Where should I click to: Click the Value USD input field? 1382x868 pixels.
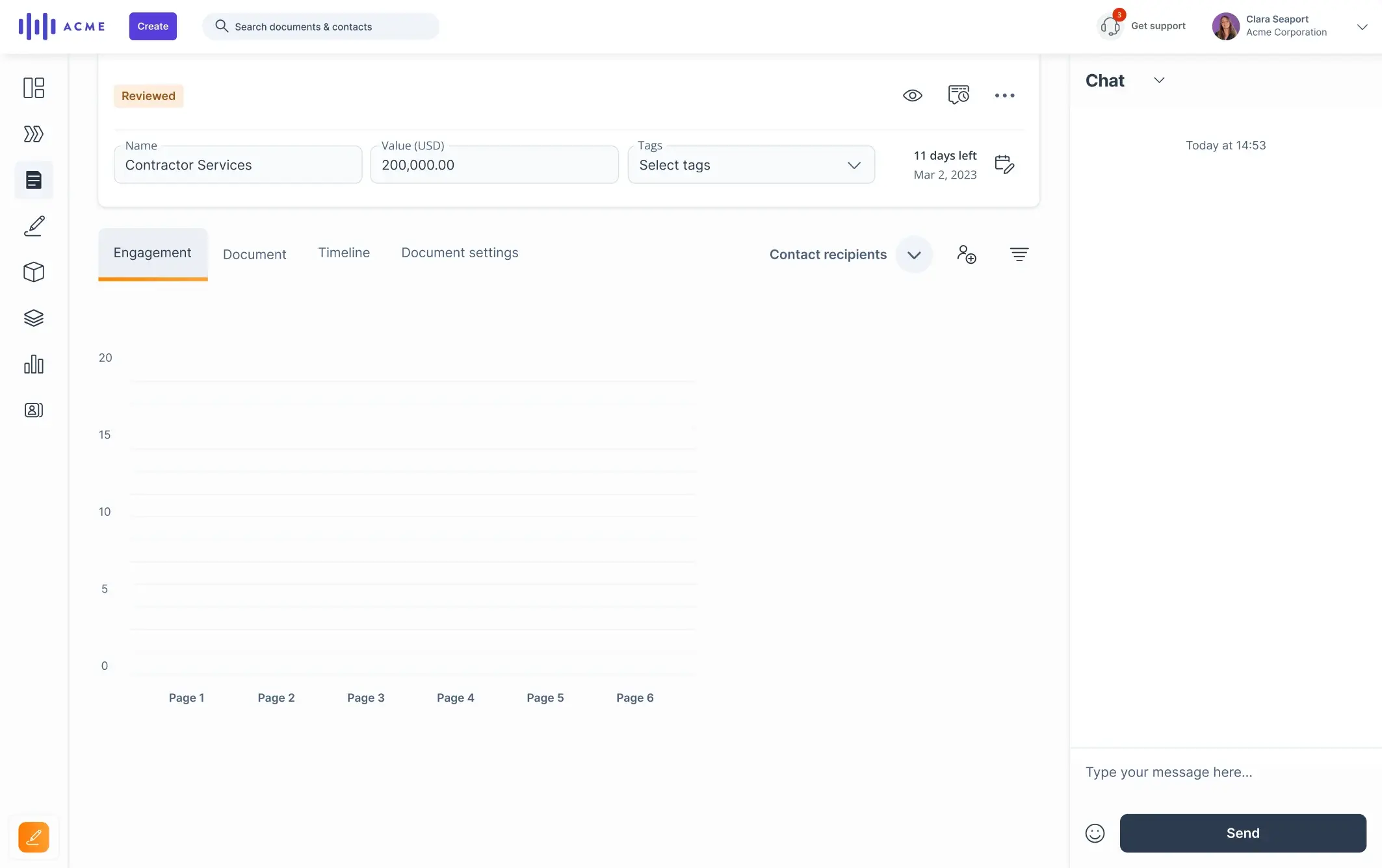click(494, 164)
